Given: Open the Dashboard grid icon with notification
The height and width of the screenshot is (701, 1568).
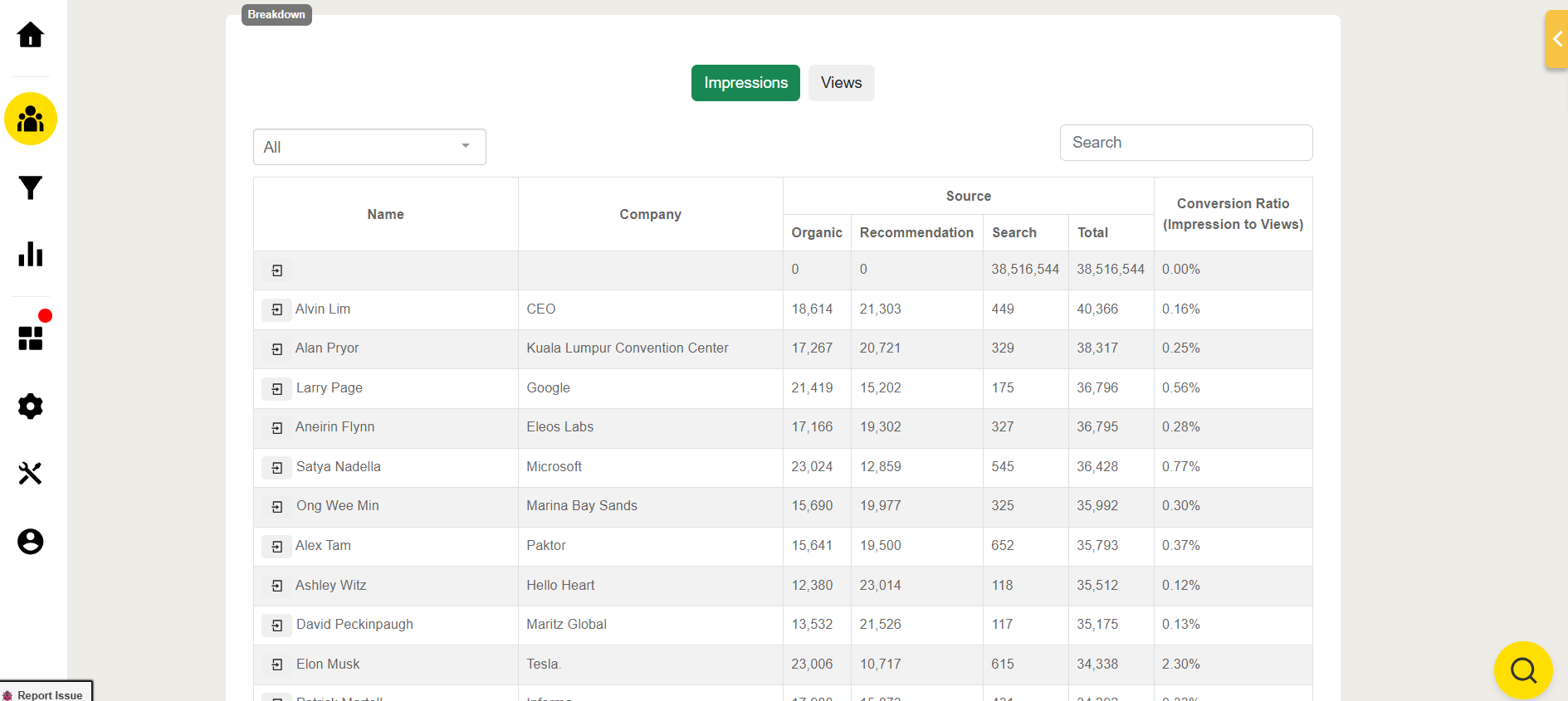Looking at the screenshot, I should click(31, 338).
